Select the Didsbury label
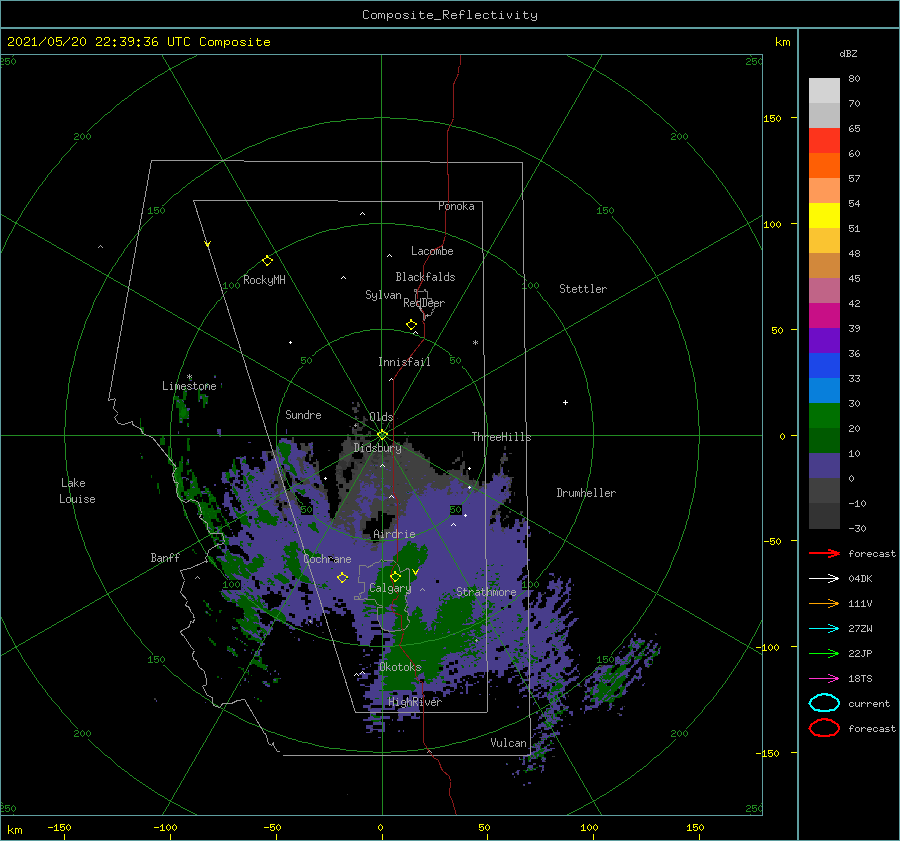Image resolution: width=900 pixels, height=841 pixels. pos(378,448)
